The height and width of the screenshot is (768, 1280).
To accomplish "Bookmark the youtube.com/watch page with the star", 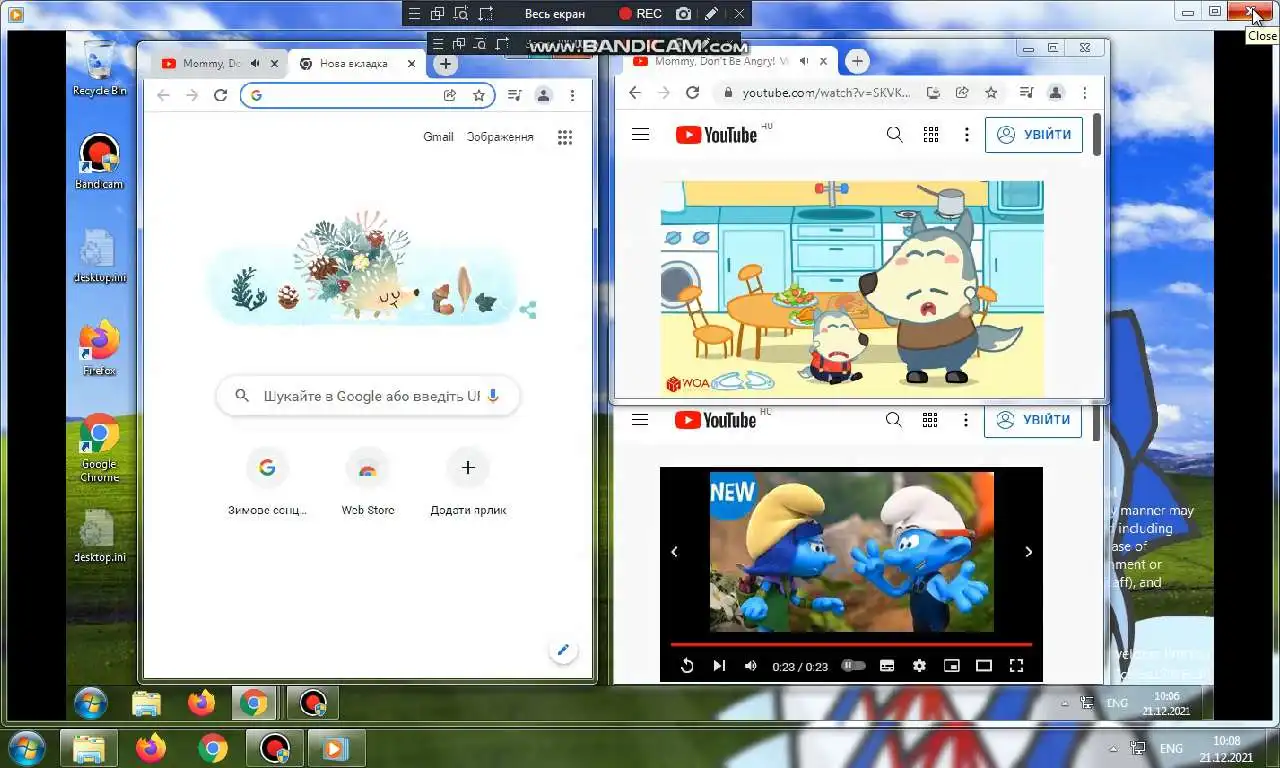I will point(991,92).
